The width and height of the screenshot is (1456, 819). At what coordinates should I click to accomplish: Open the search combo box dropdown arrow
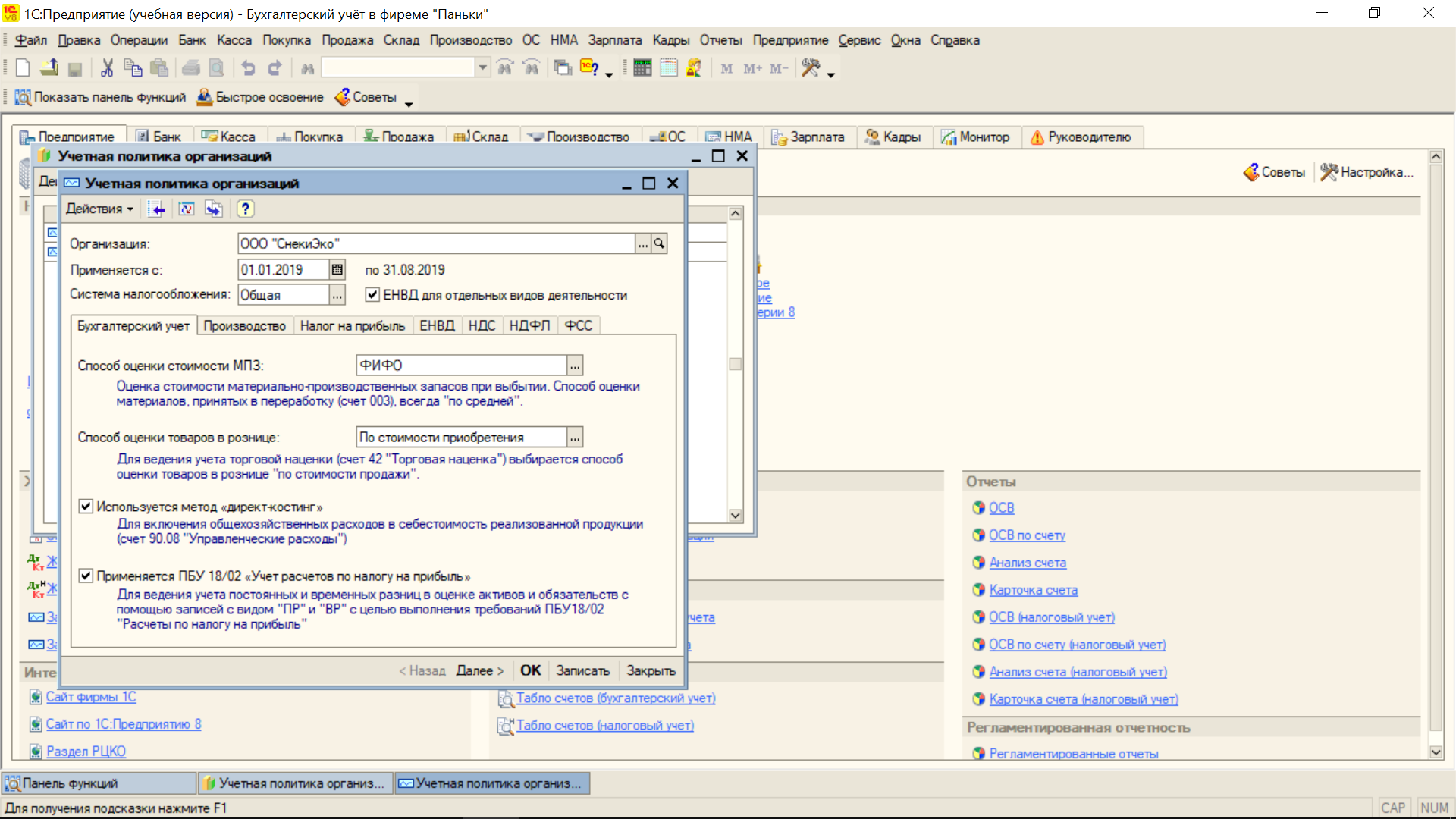482,68
